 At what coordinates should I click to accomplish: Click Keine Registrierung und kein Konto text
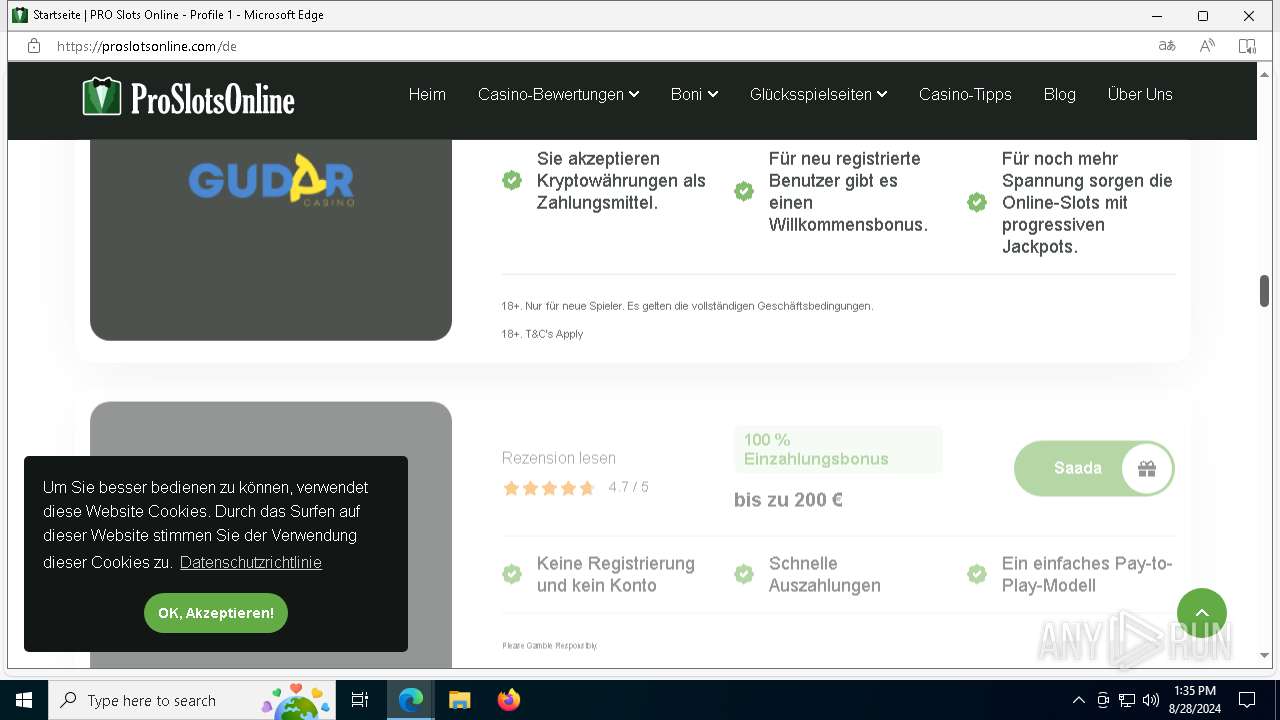pyautogui.click(x=616, y=574)
